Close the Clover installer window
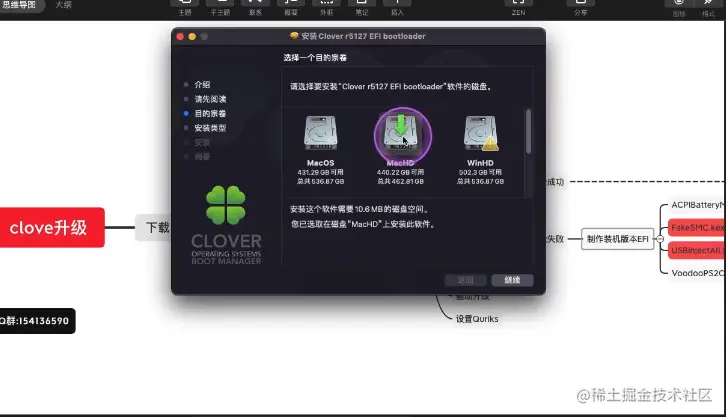 tap(180, 37)
